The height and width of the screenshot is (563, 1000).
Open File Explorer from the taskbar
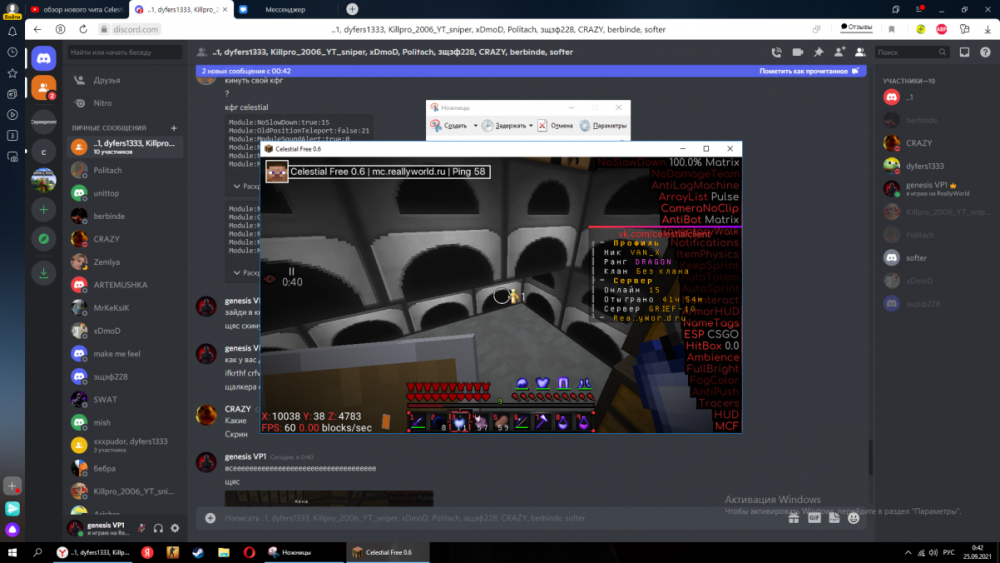click(x=224, y=552)
